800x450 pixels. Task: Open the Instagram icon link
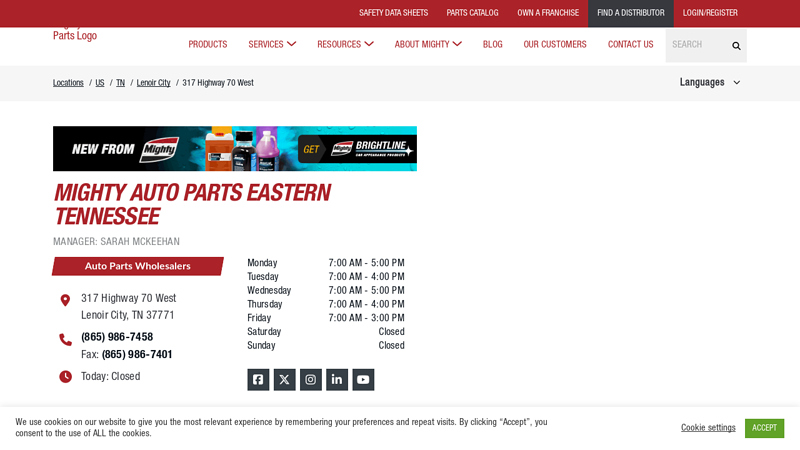click(311, 380)
